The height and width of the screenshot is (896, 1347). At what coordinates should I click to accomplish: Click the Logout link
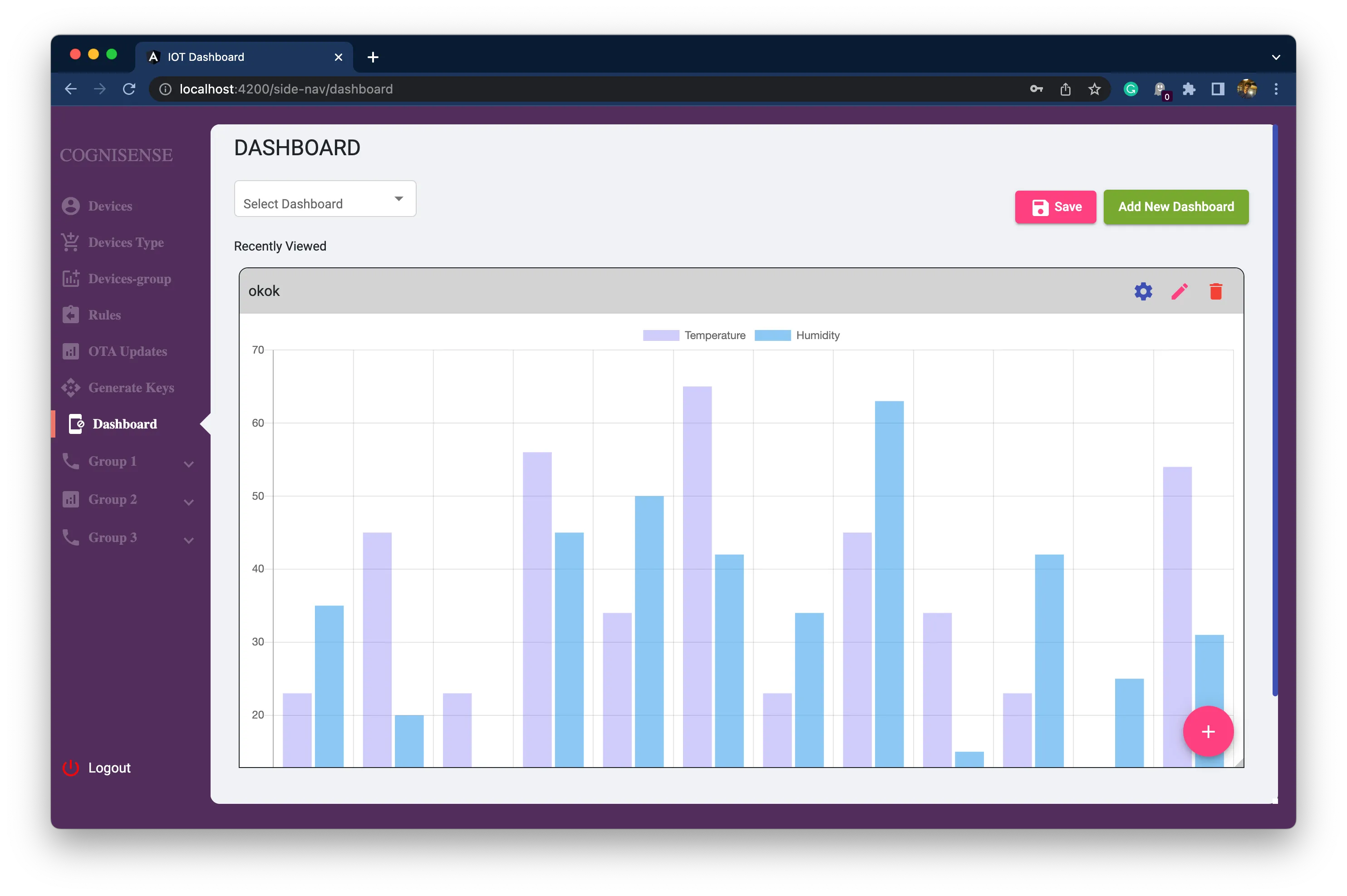(109, 768)
